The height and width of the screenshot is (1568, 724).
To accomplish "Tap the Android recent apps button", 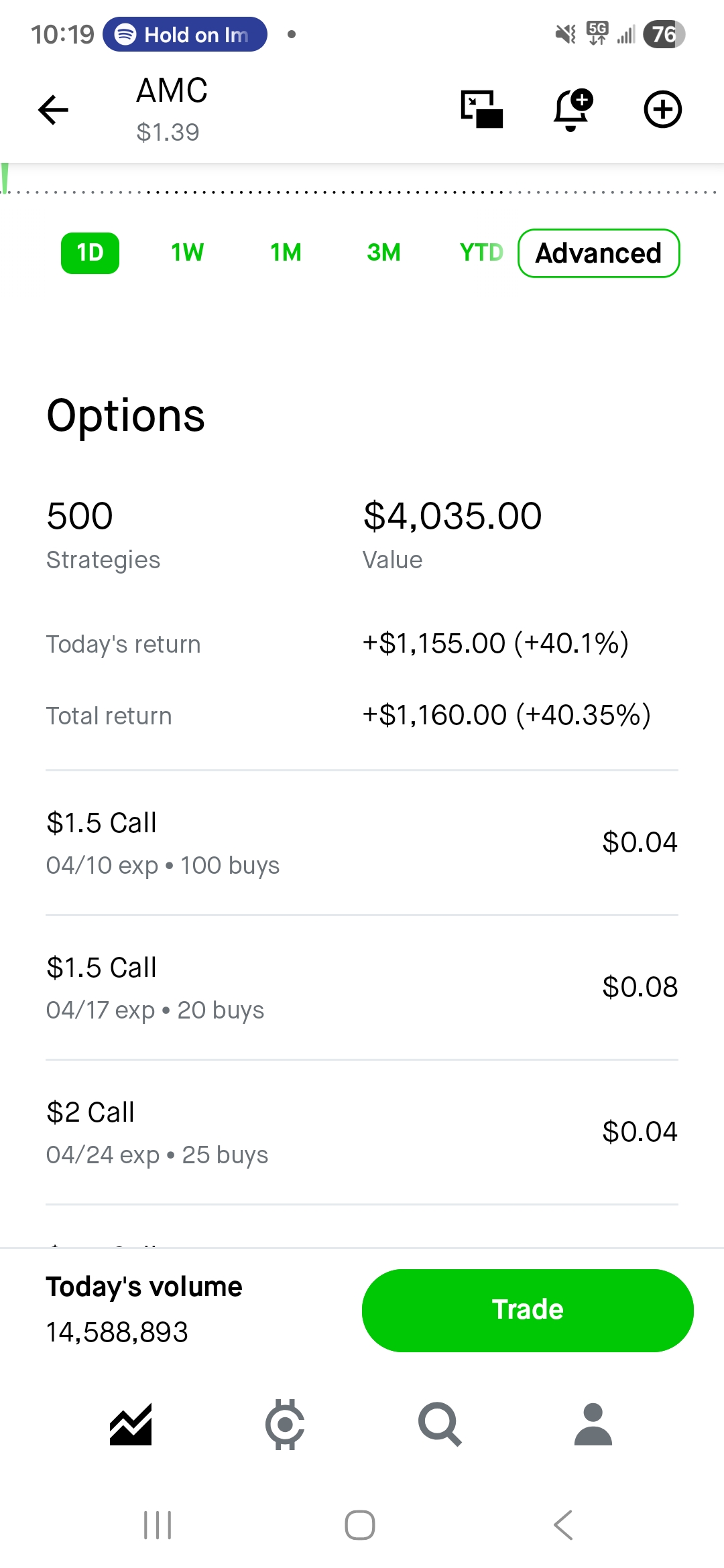I will (x=158, y=1525).
